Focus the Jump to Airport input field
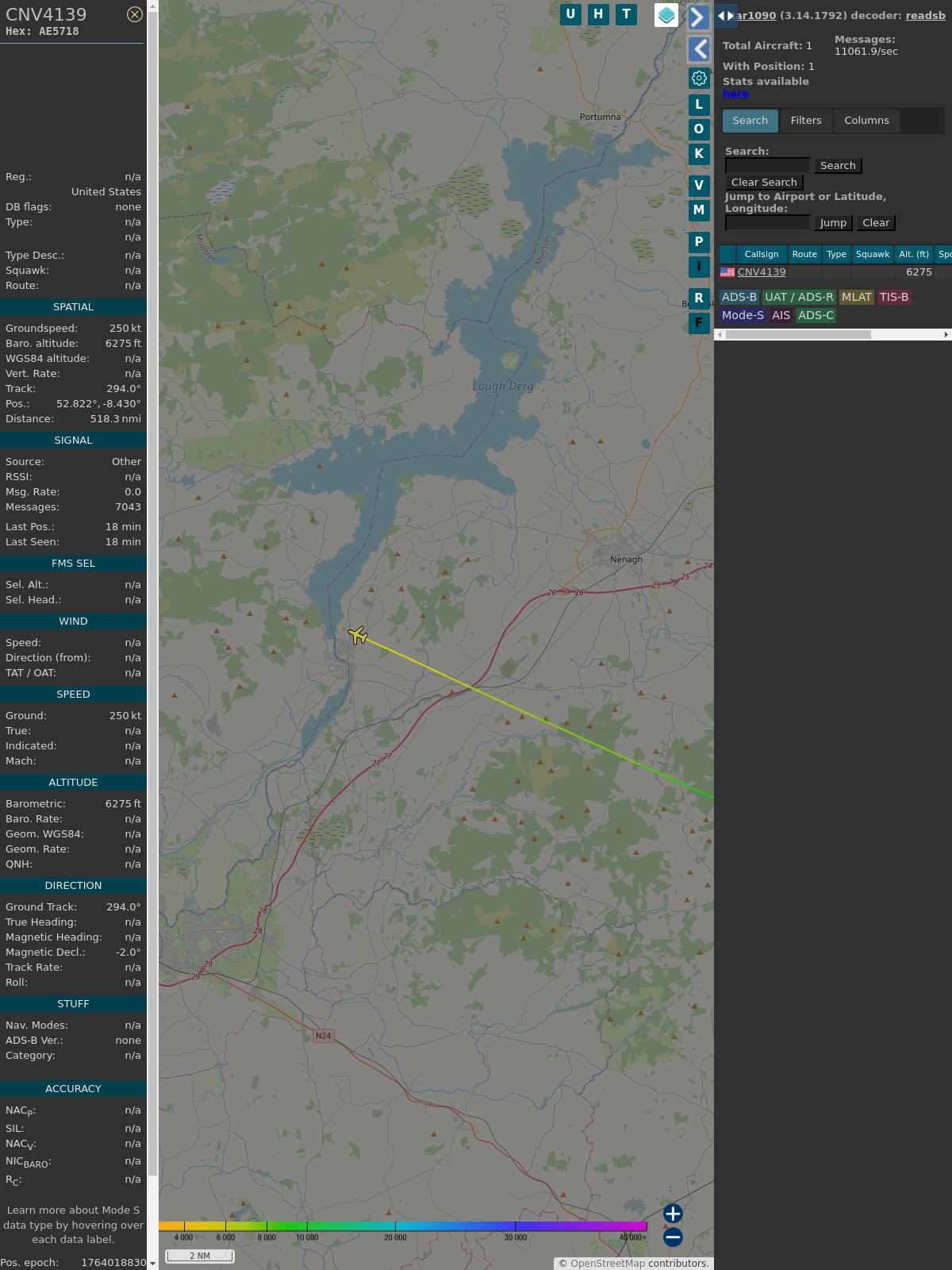Screen dimensions: 952x1270 point(767,222)
